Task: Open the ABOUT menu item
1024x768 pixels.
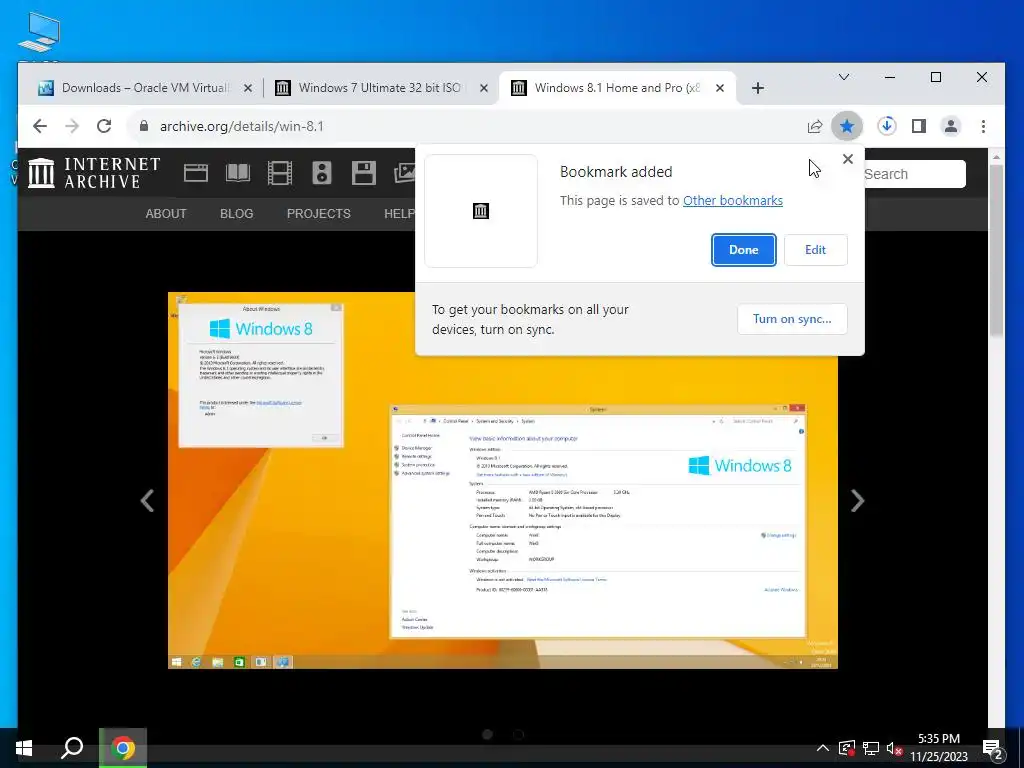Action: click(166, 214)
